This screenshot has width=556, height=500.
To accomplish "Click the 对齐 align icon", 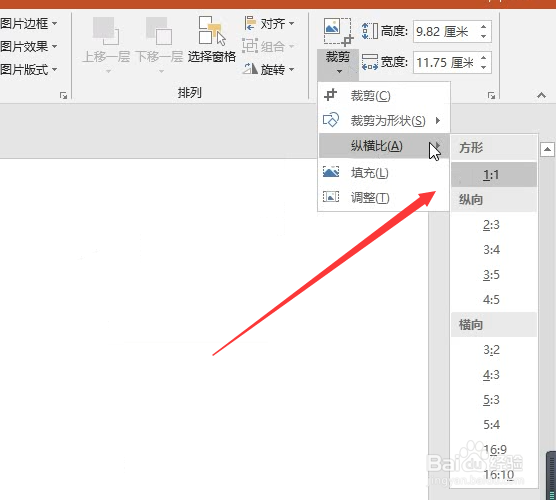I will tap(250, 23).
